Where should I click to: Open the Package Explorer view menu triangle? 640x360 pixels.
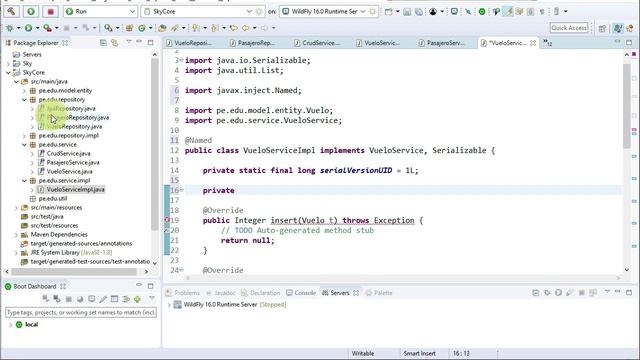(x=129, y=42)
